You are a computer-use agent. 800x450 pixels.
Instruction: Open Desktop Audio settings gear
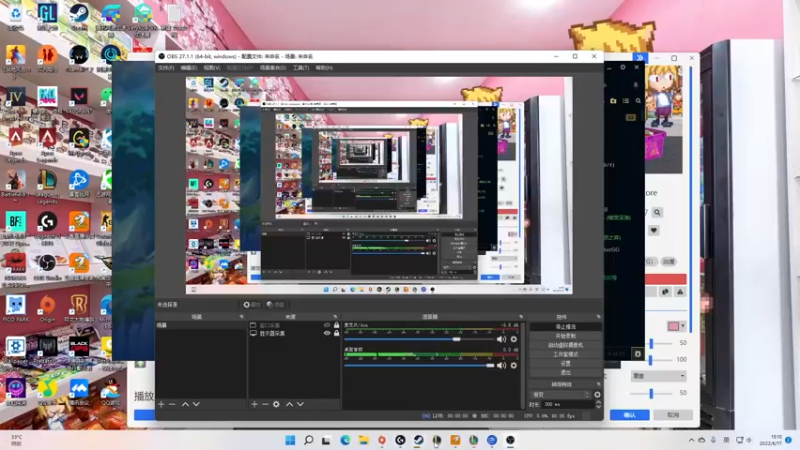point(514,365)
